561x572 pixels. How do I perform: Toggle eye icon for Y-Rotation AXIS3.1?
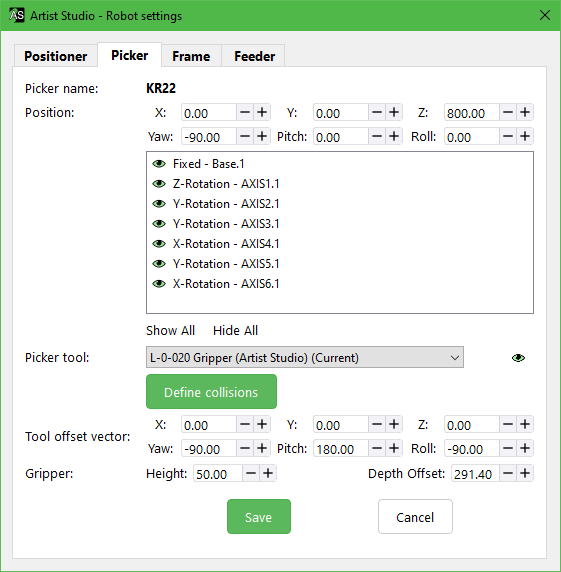point(159,224)
